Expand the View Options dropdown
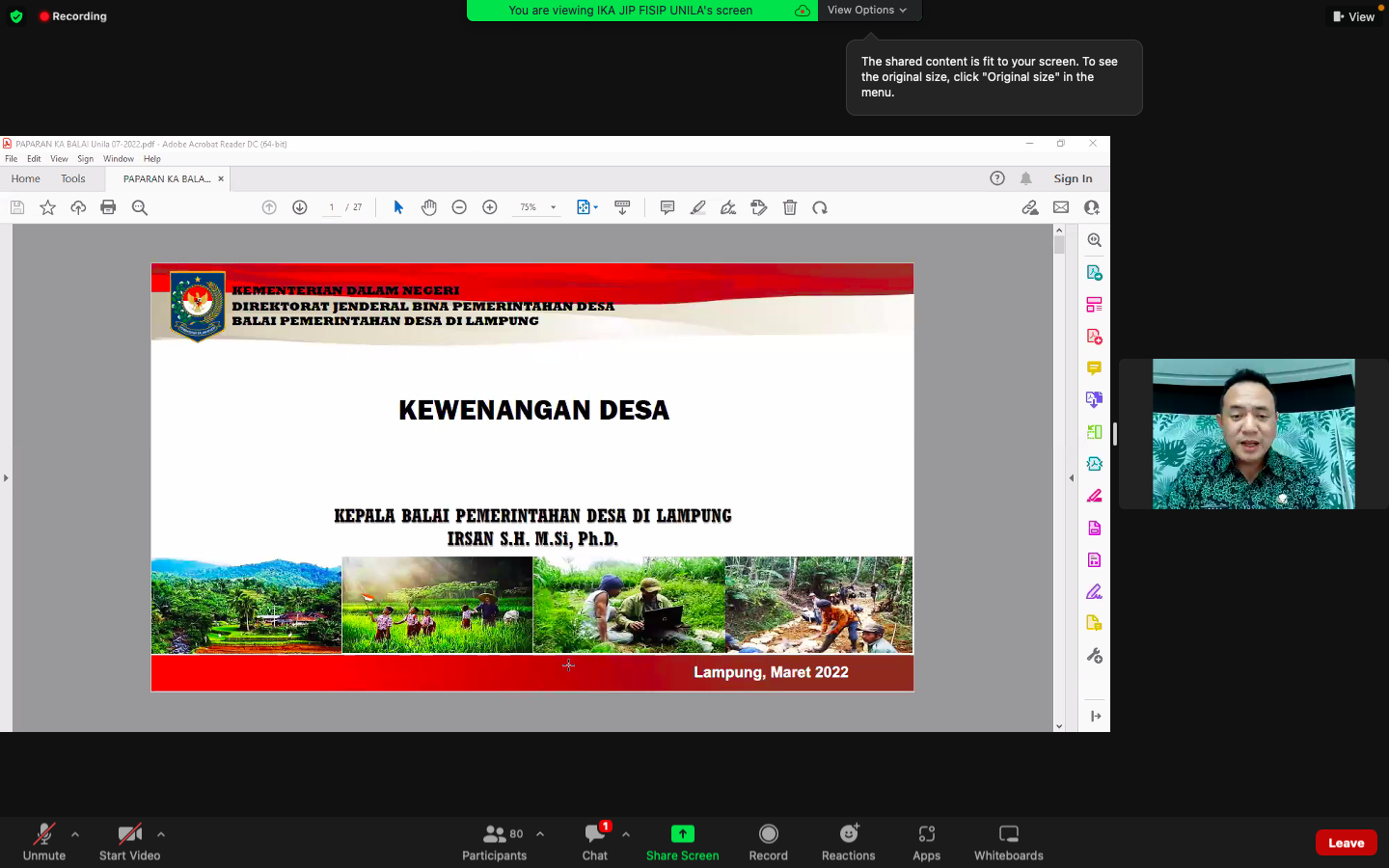The height and width of the screenshot is (868, 1389). click(867, 10)
